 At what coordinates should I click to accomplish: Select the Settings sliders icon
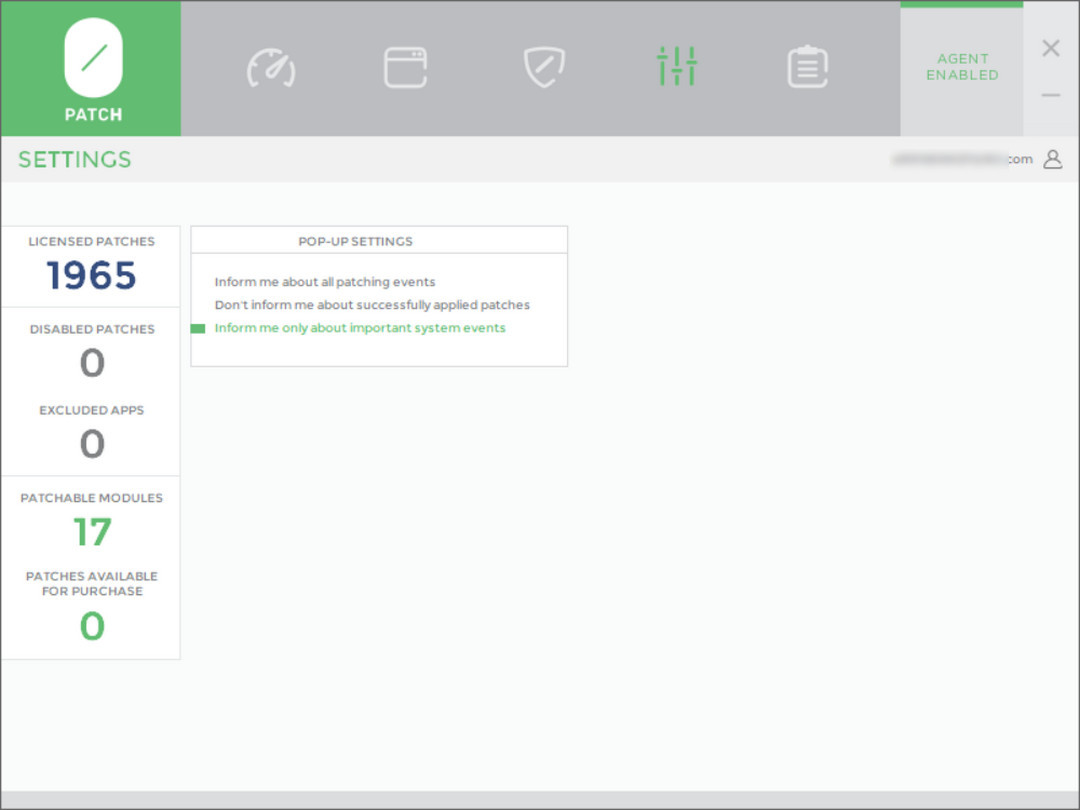tap(677, 67)
